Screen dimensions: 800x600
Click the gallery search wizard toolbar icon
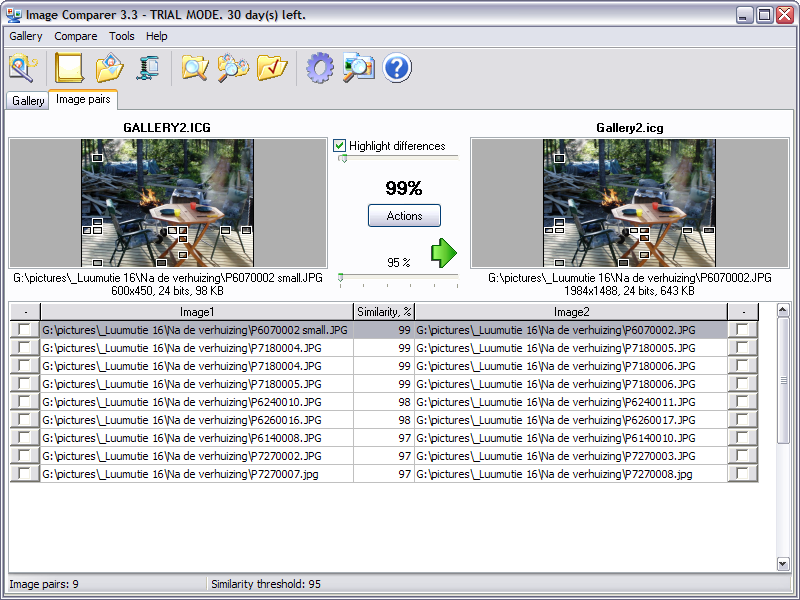pos(23,68)
